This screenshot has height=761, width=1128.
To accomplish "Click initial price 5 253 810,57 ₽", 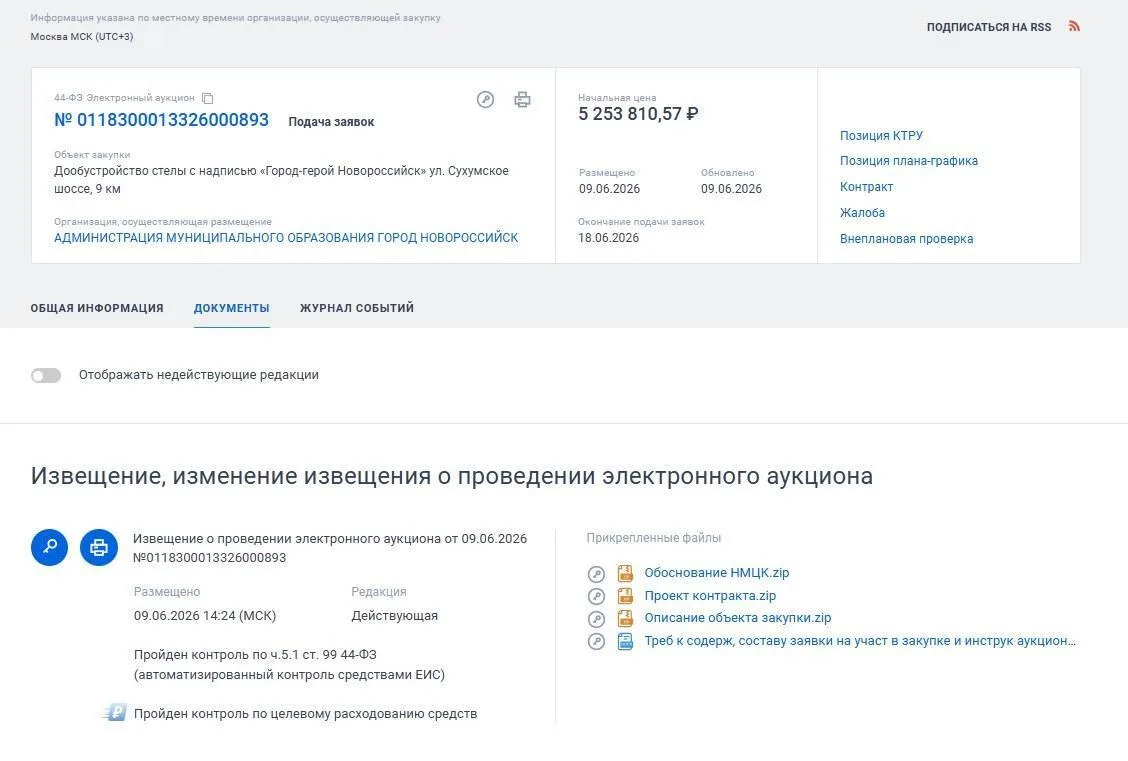I will pos(638,114).
